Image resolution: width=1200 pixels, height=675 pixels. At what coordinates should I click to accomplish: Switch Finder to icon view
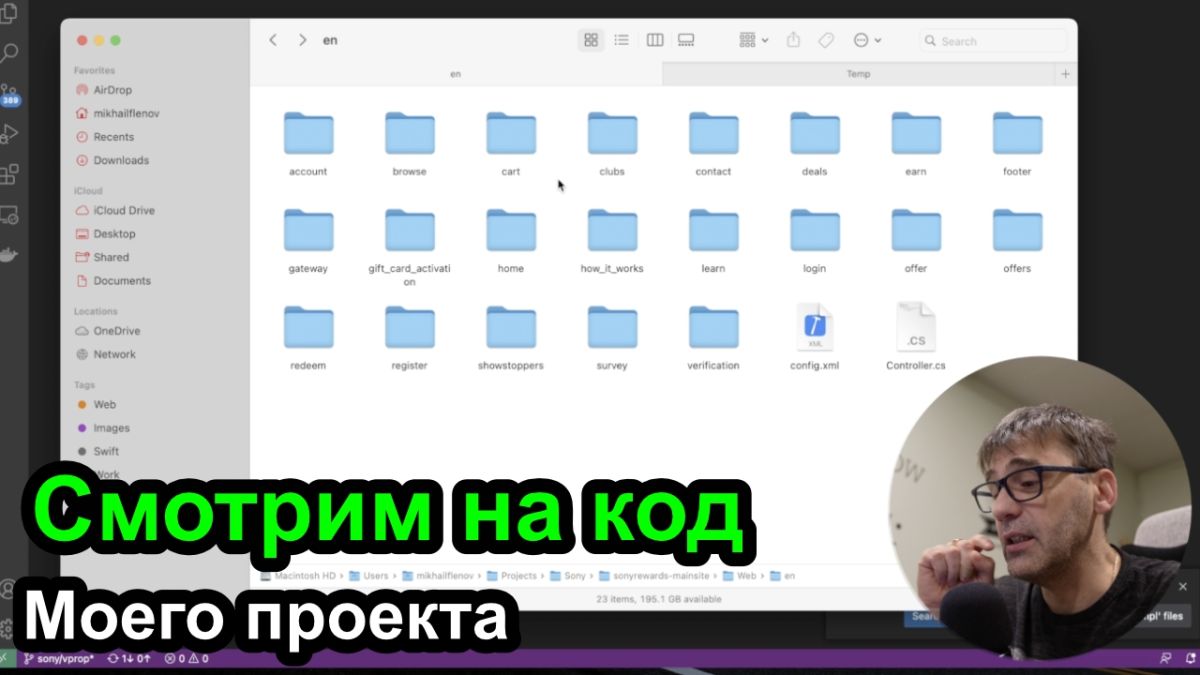pyautogui.click(x=591, y=40)
